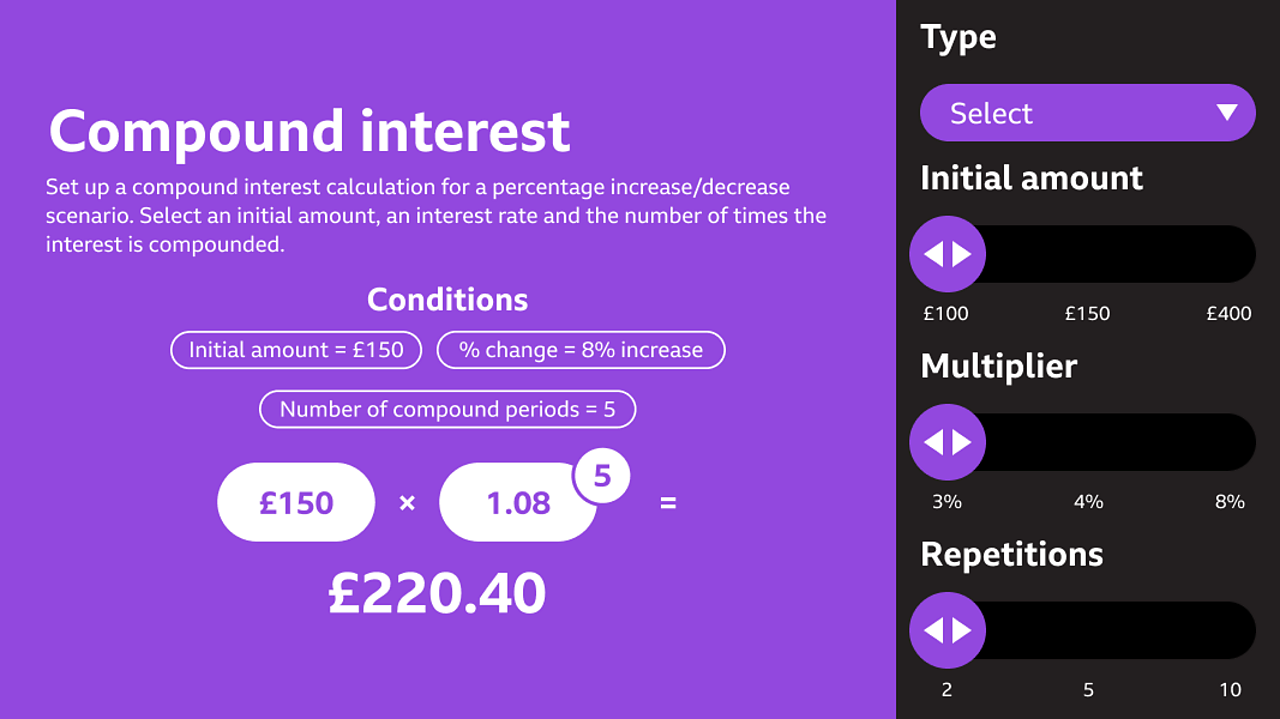Click right arrow on Repetitions slider handle
This screenshot has width=1280, height=719.
[x=962, y=630]
